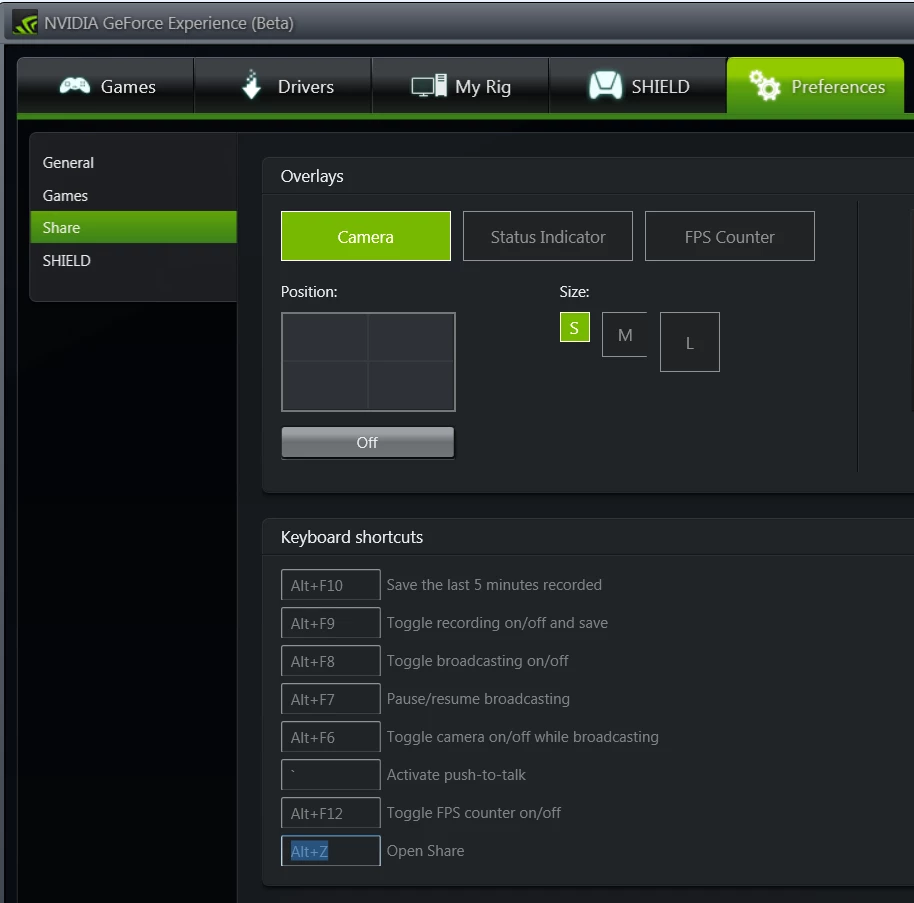This screenshot has width=914, height=903.
Task: Click 'Toggle FPS counter on/off' text
Action: tap(473, 813)
